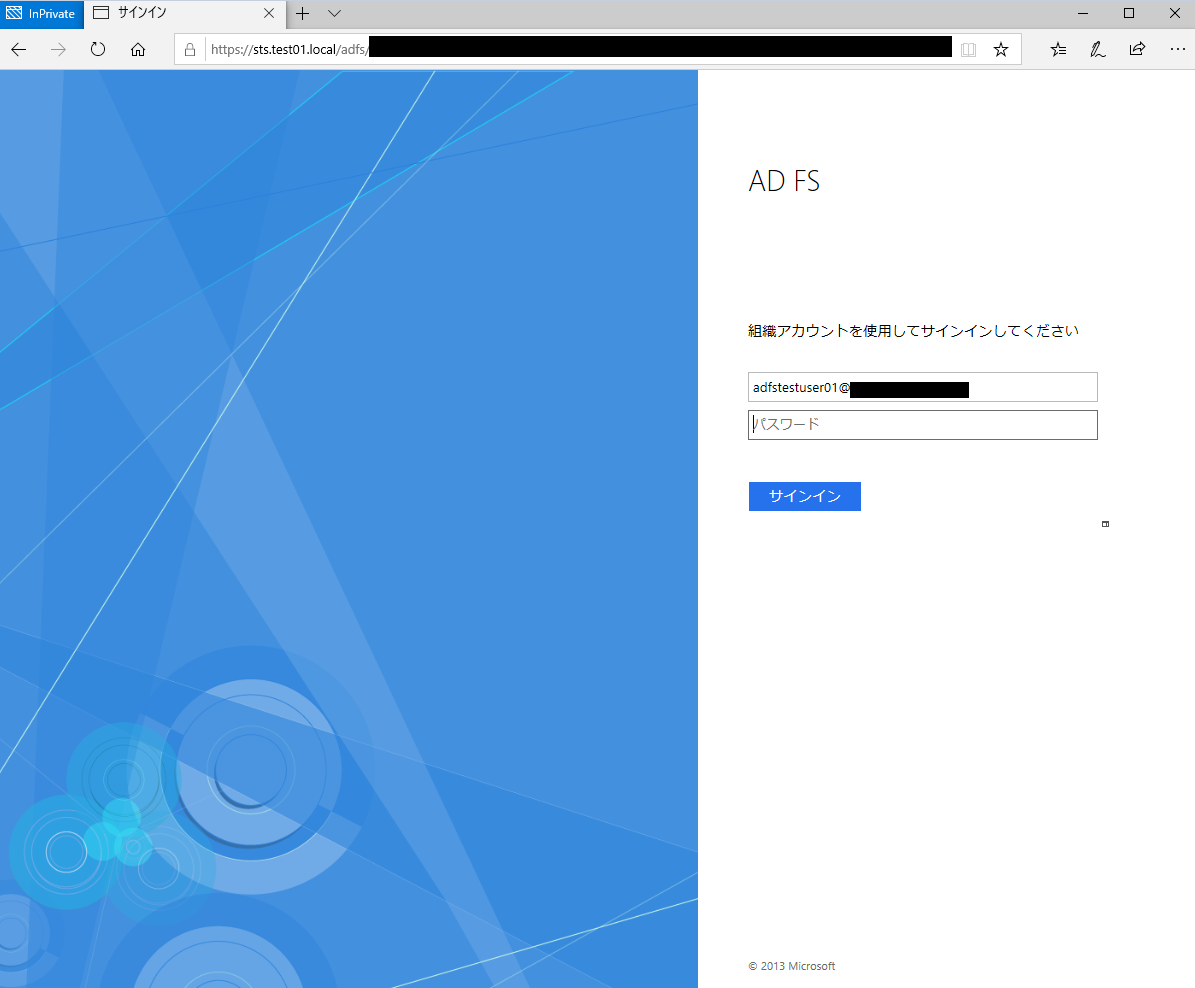Click the blue サインイン button
Viewport: 1195px width, 988px height.
pos(804,496)
